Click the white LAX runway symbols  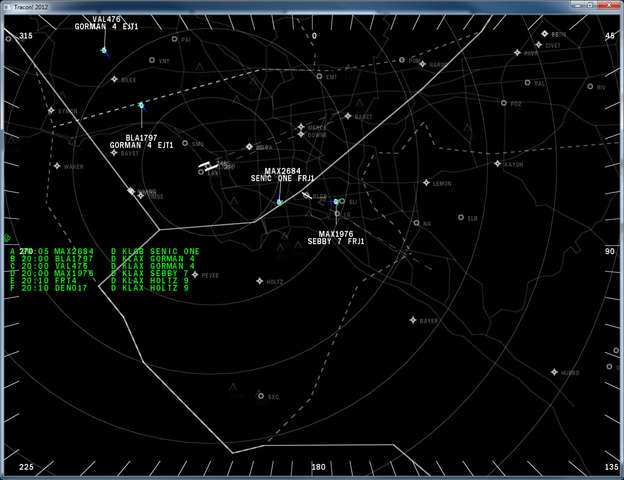pyautogui.click(x=209, y=166)
